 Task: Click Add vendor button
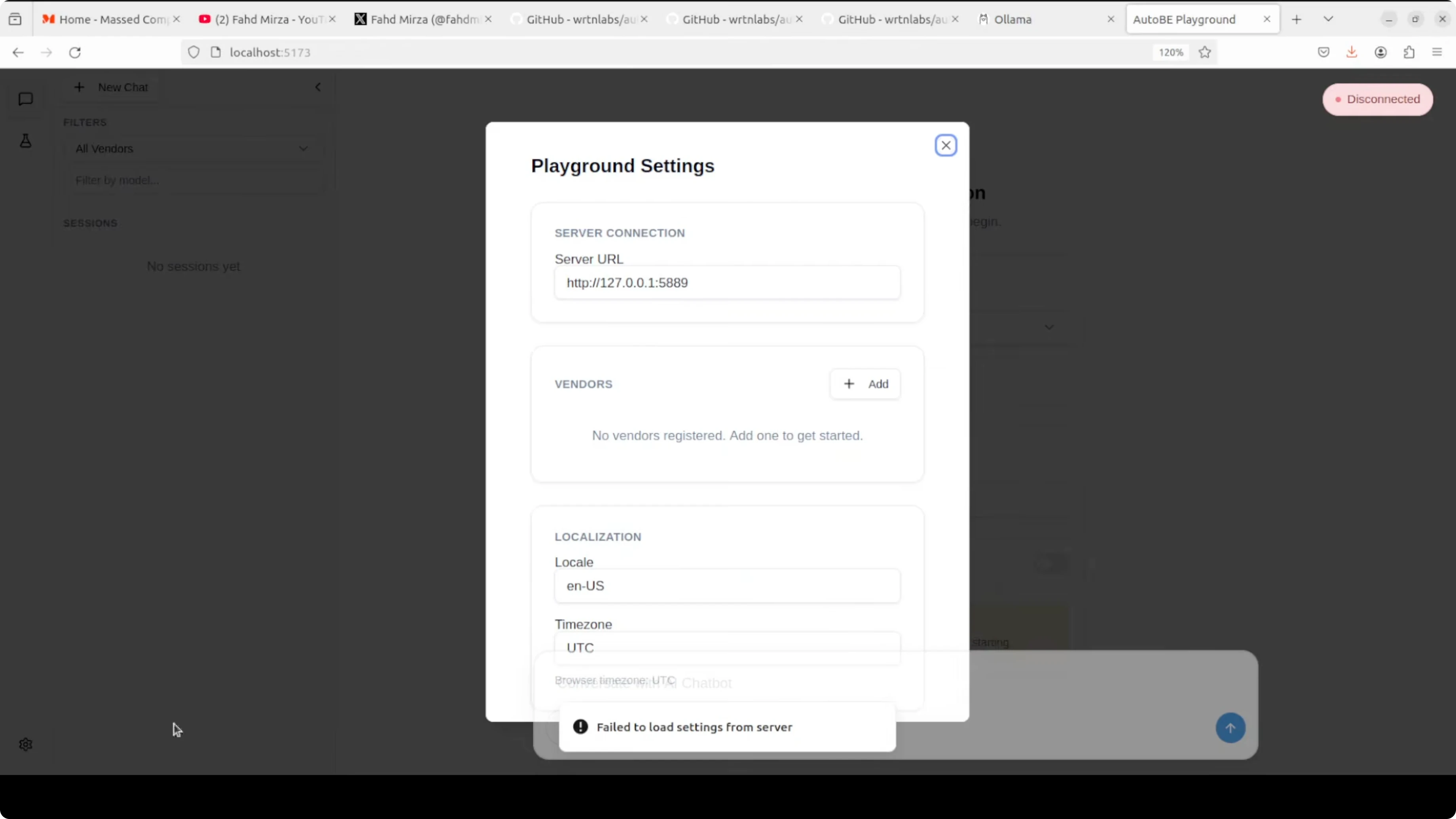pos(865,384)
